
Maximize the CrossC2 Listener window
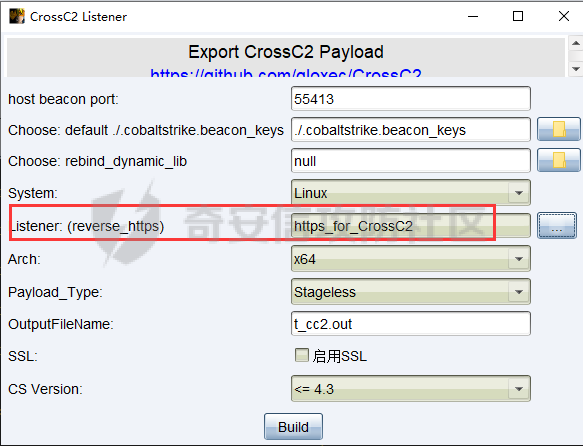point(518,16)
